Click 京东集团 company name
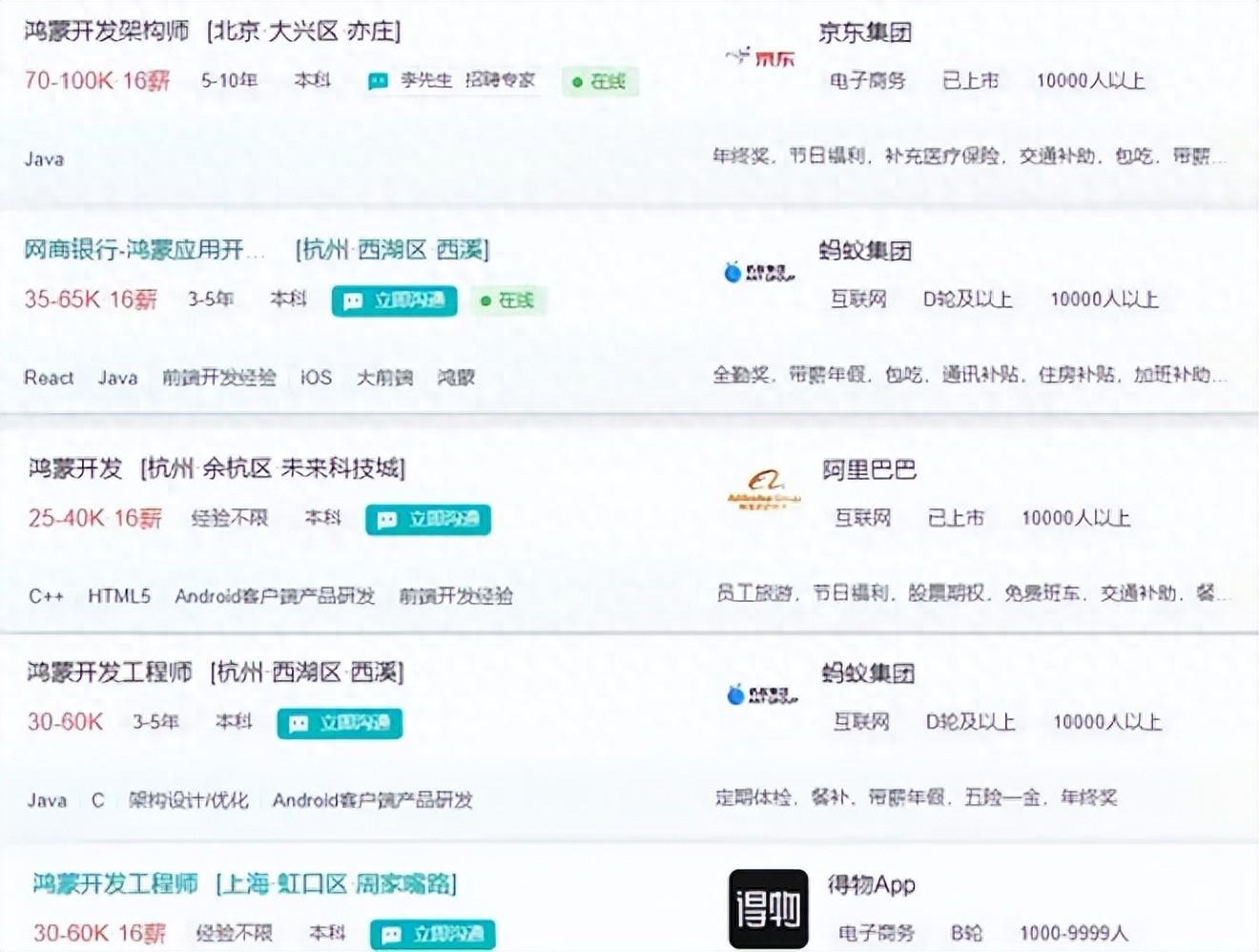Screen dimensions: 1259x952 pyautogui.click(x=865, y=32)
